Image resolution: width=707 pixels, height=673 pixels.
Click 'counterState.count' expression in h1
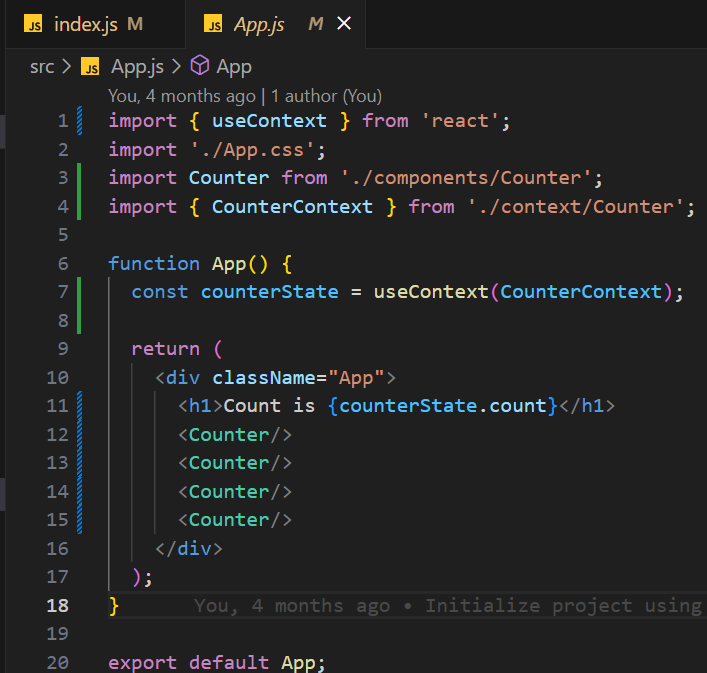tap(442, 406)
